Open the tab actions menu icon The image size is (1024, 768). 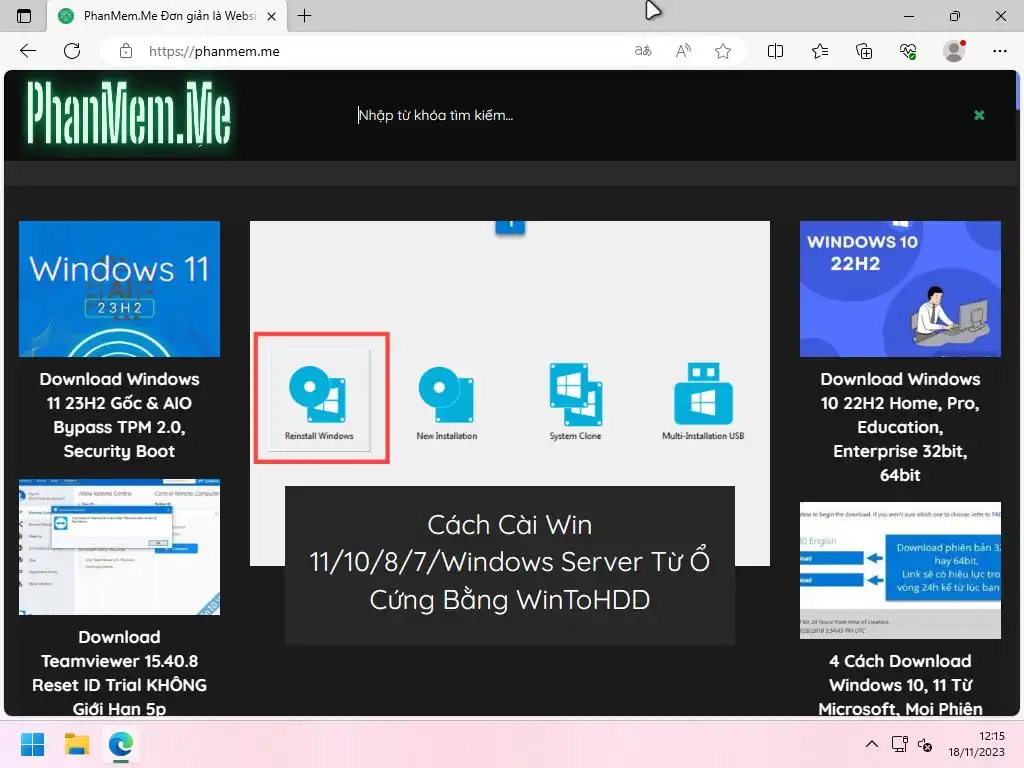click(x=24, y=16)
